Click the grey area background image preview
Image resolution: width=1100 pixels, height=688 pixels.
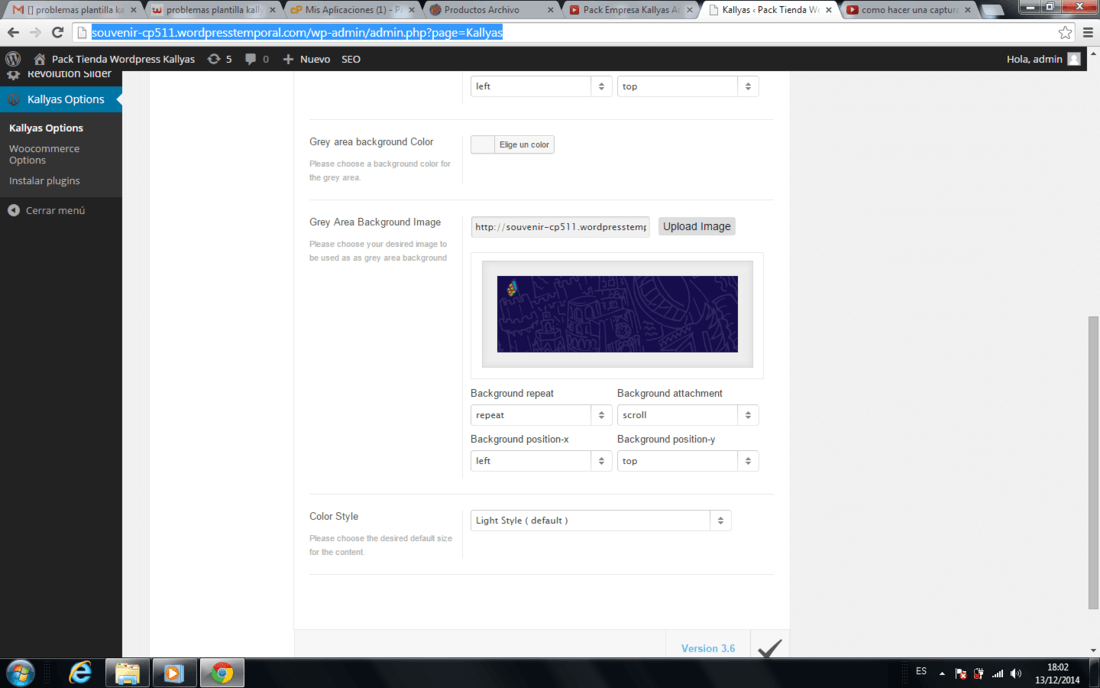(x=617, y=314)
